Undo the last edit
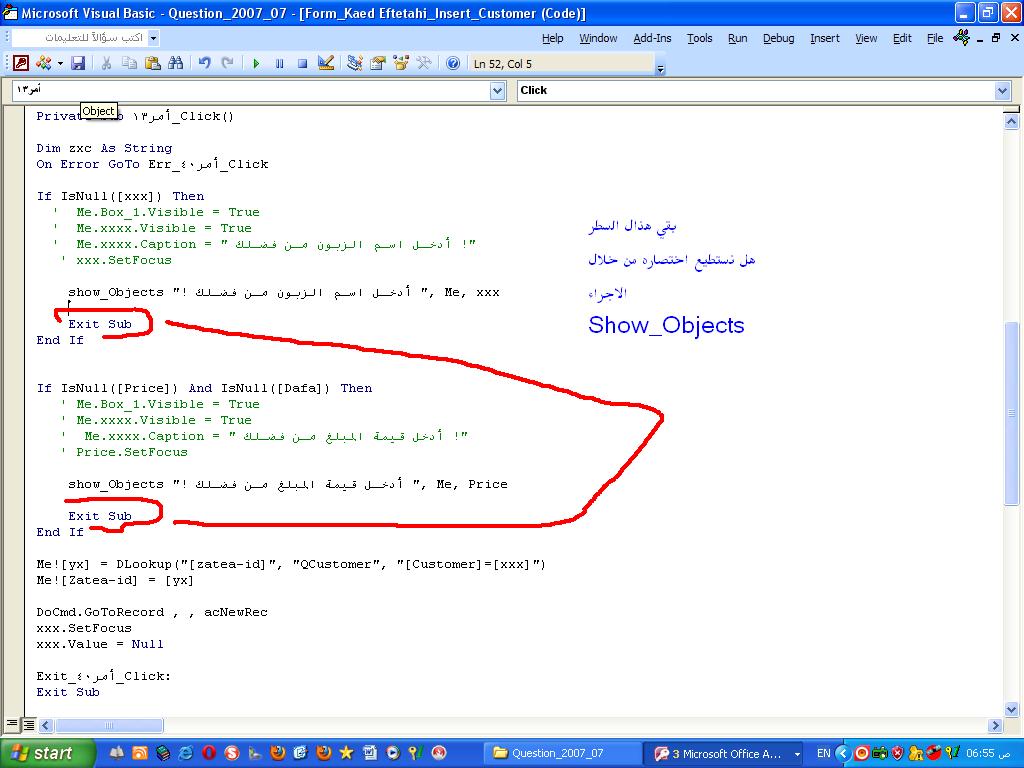 tap(205, 63)
